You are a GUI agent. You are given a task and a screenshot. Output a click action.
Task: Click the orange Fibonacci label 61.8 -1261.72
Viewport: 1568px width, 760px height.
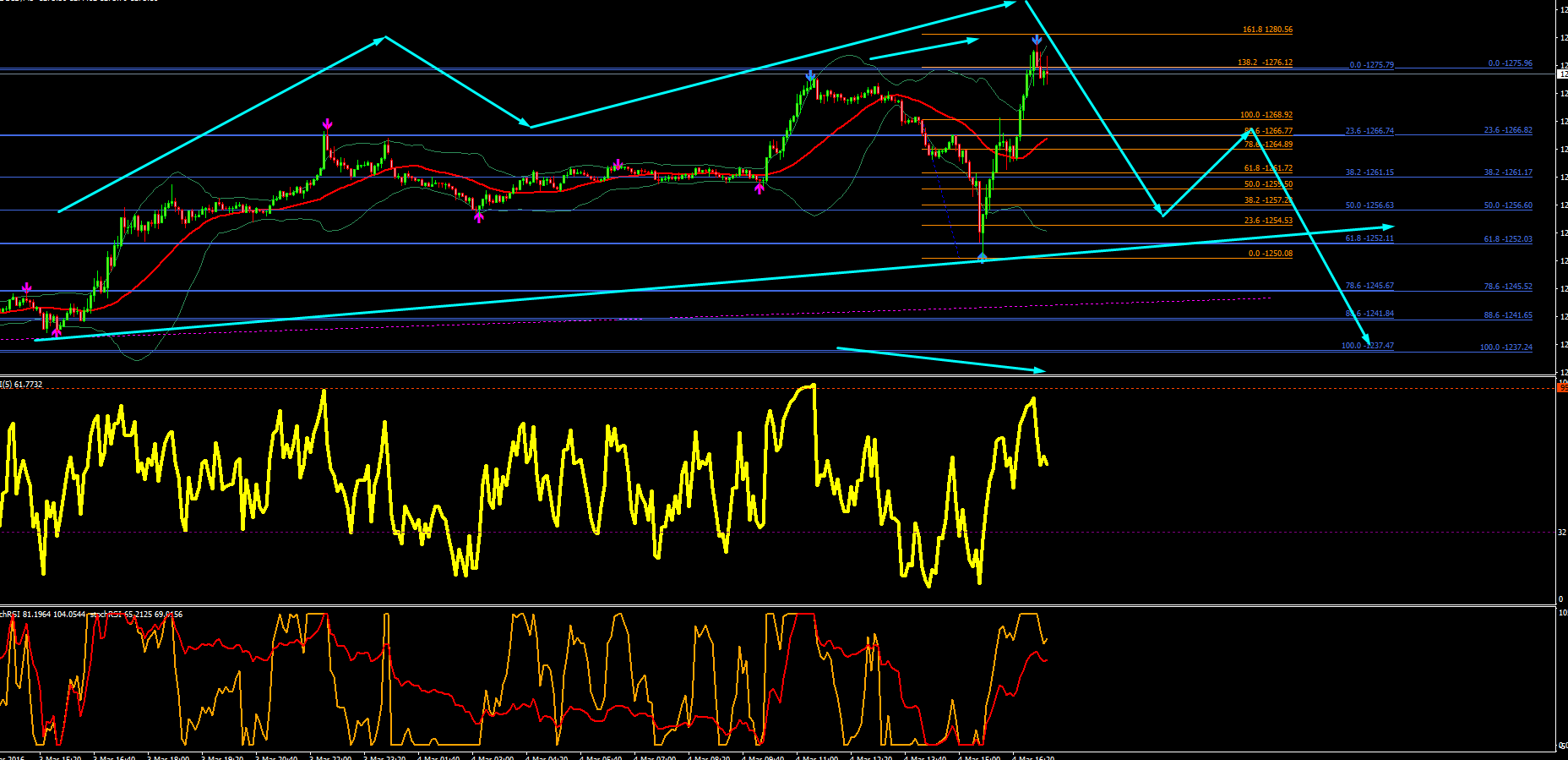[1268, 168]
